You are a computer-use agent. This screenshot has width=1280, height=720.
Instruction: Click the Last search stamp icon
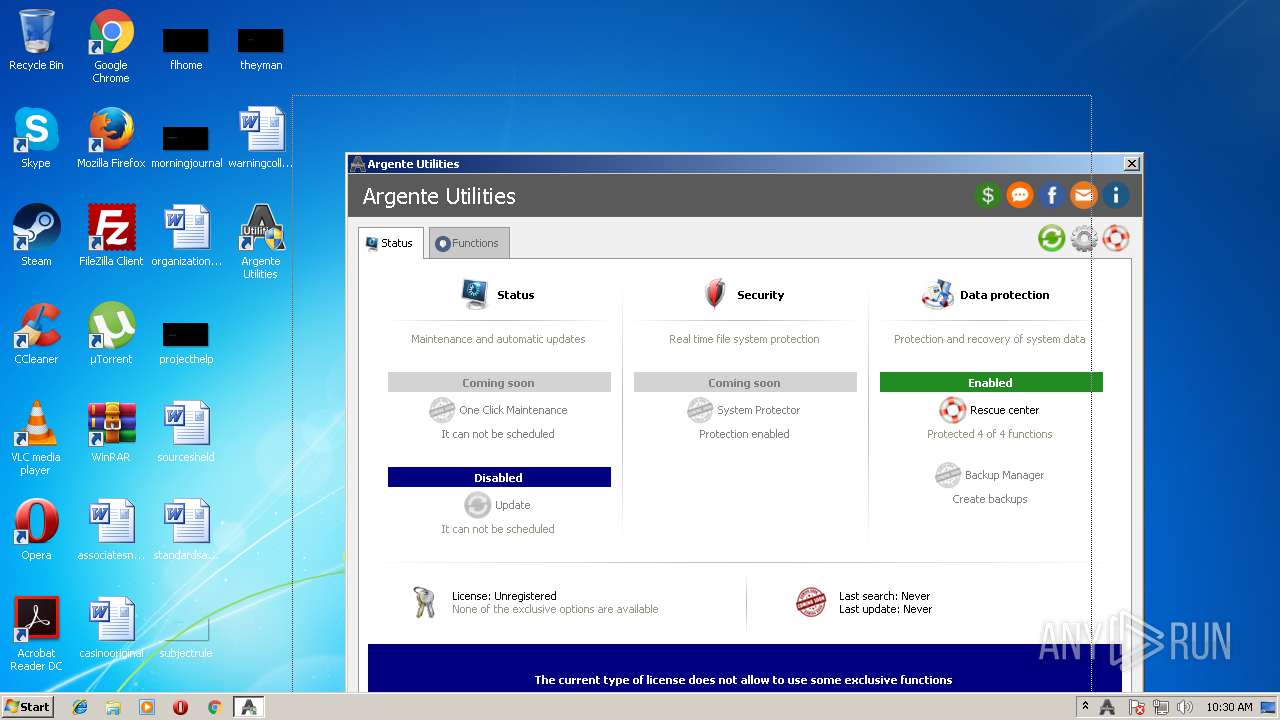click(x=811, y=602)
